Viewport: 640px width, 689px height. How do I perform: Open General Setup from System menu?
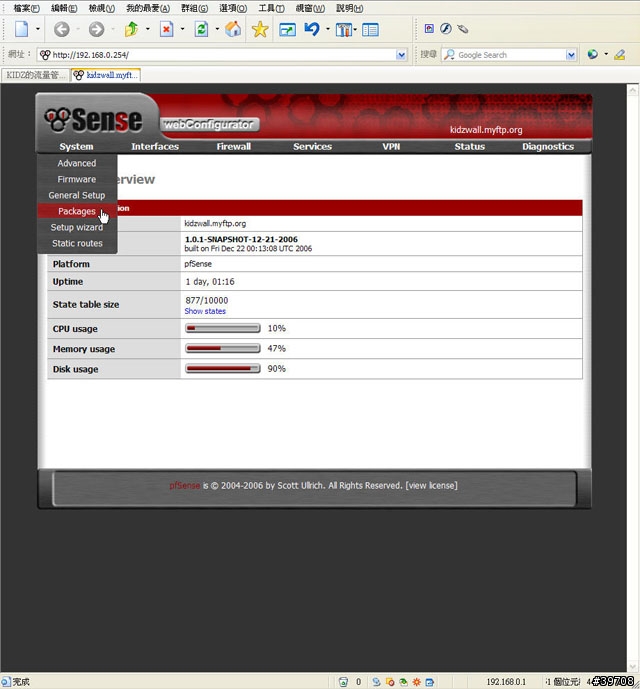pyautogui.click(x=77, y=195)
